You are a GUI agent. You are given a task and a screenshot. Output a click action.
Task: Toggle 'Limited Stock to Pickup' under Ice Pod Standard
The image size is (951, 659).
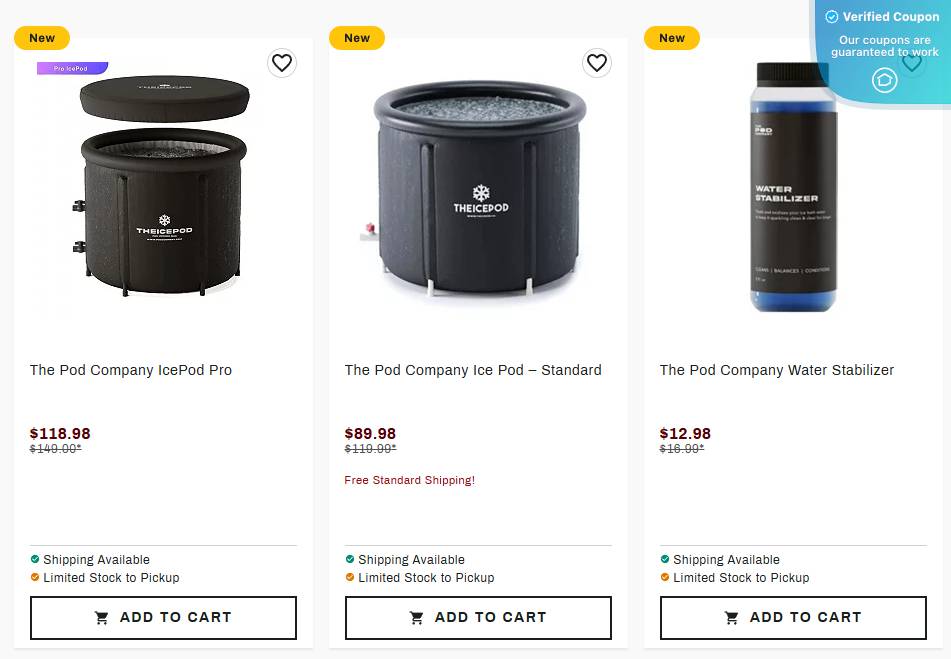tap(426, 578)
